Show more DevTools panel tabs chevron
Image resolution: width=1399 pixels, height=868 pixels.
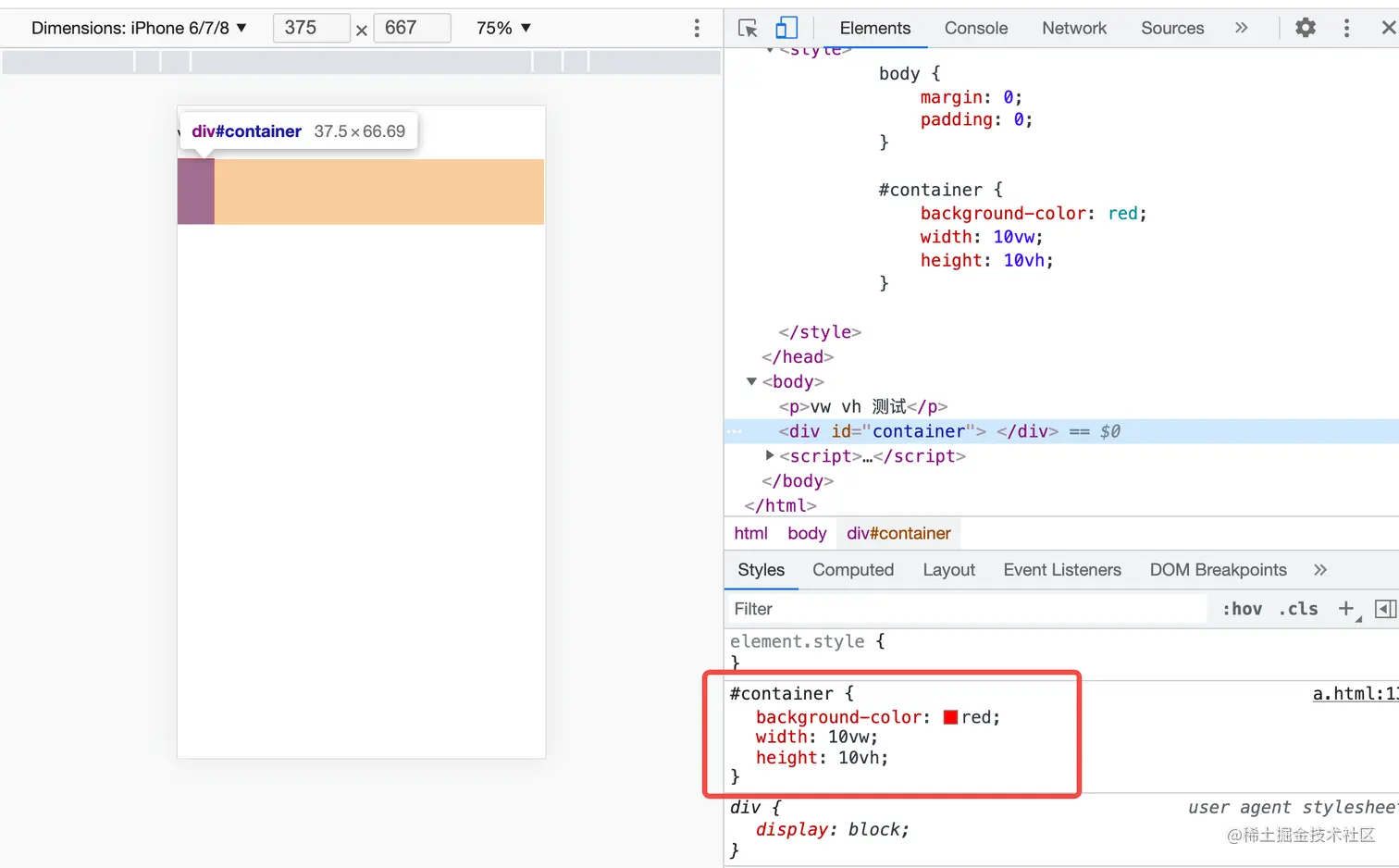click(x=1241, y=28)
